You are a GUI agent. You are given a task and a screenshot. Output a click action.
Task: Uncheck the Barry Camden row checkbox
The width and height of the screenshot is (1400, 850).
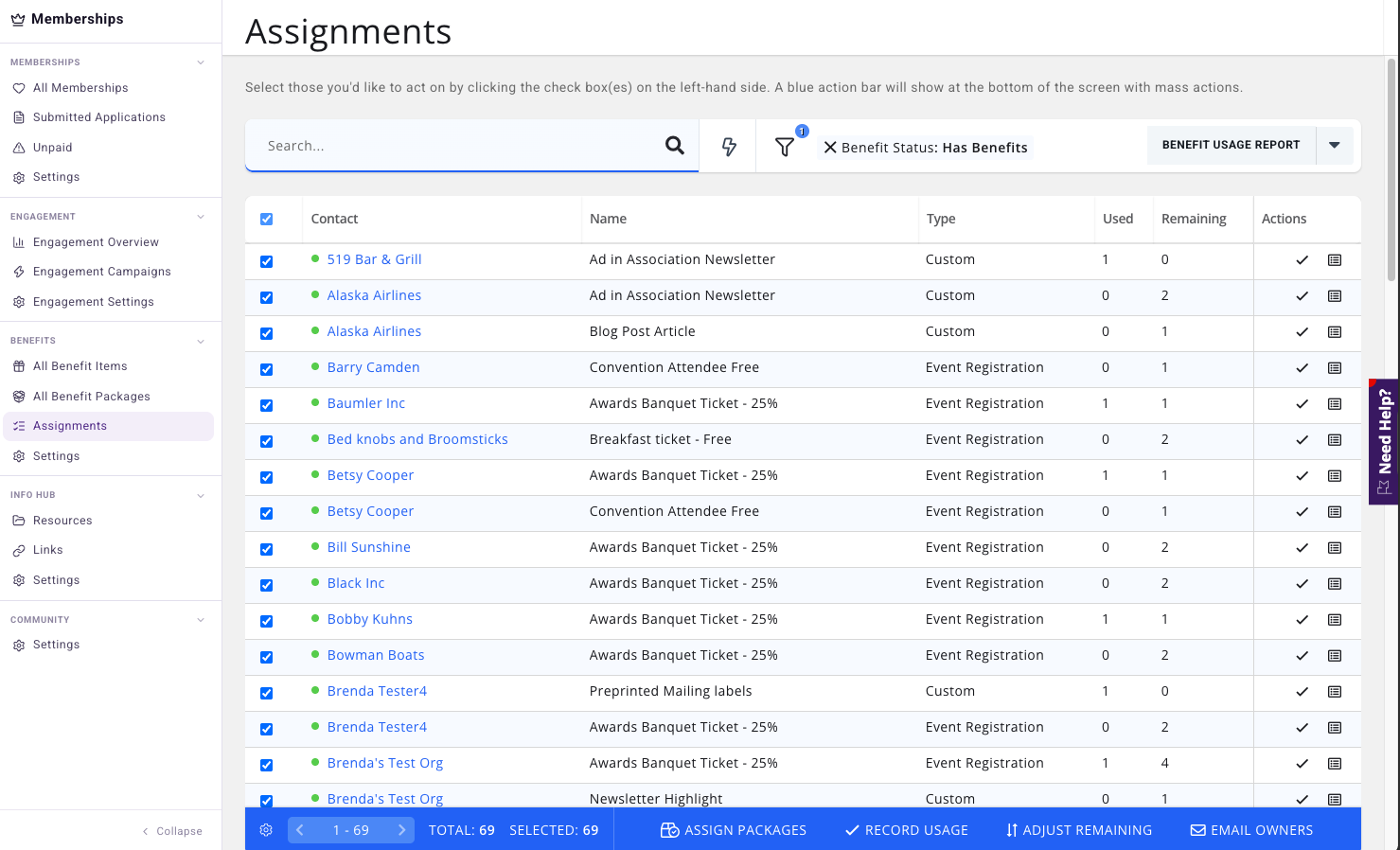coord(266,369)
